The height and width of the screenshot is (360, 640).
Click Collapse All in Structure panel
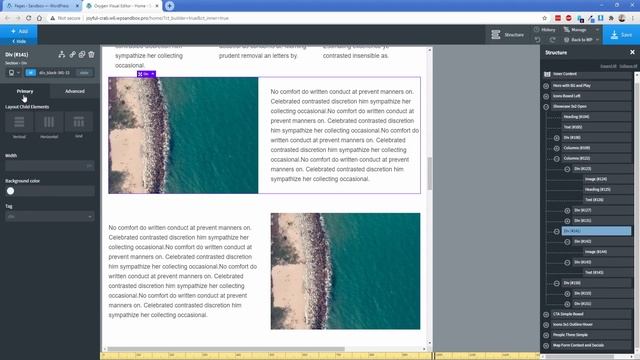(x=628, y=66)
